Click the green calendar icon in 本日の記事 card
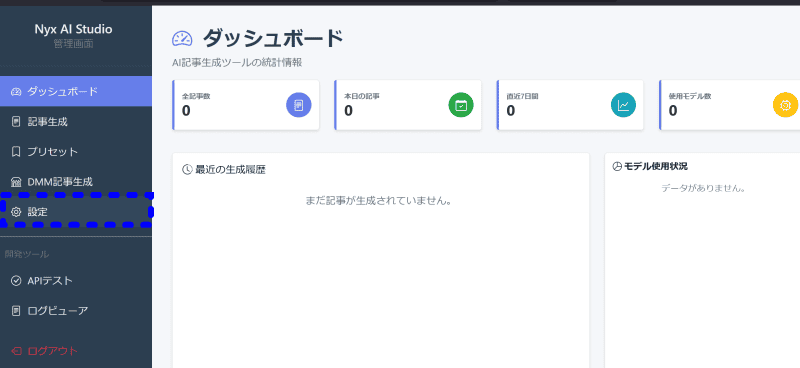 [461, 105]
